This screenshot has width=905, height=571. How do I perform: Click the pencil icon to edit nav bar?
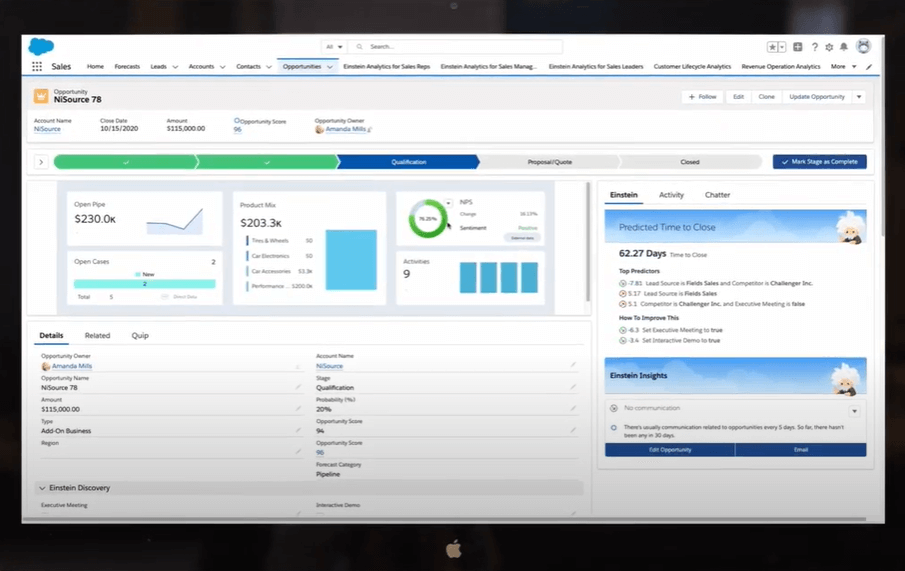(x=869, y=67)
